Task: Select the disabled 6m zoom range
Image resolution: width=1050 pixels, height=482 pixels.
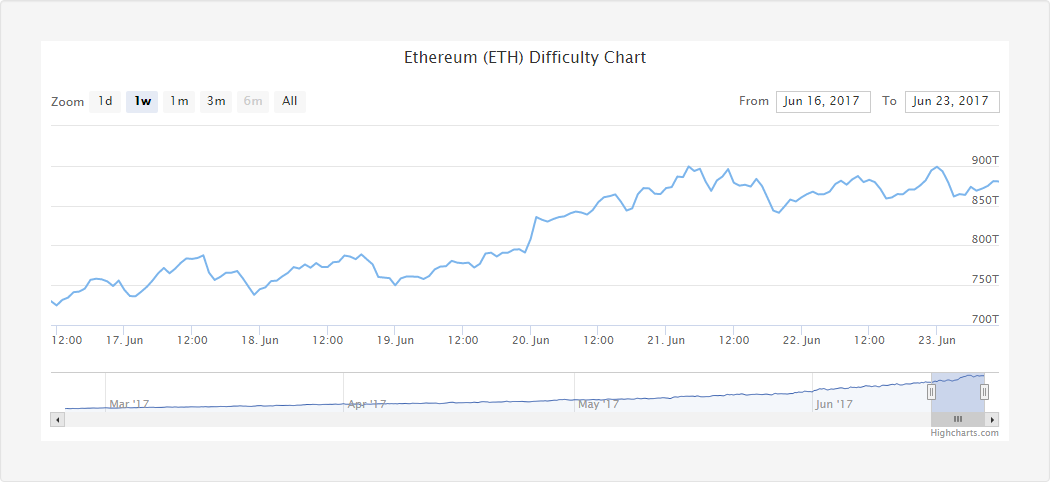Action: tap(252, 102)
